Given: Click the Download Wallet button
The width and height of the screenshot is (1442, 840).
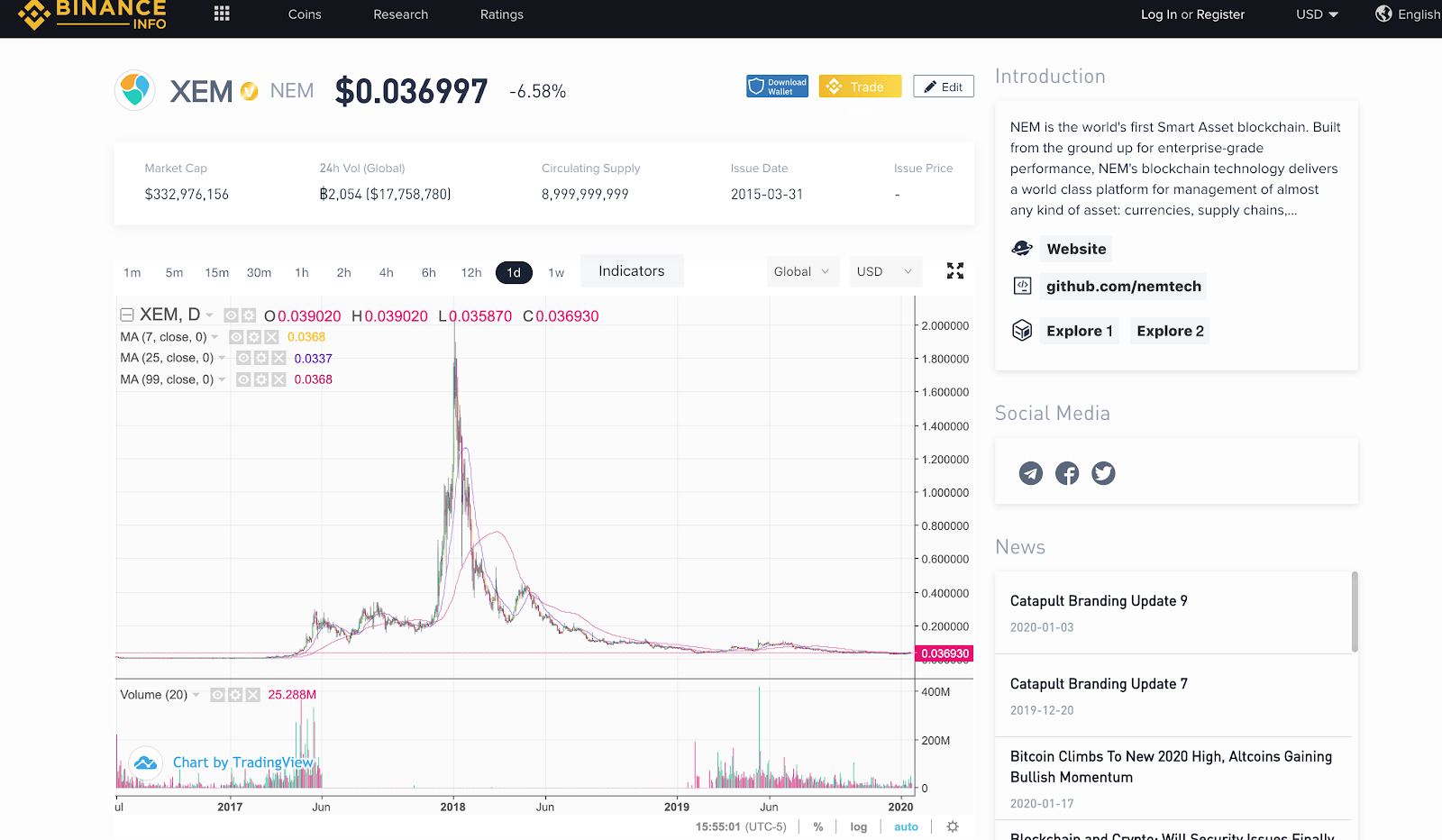Looking at the screenshot, I should click(x=777, y=87).
